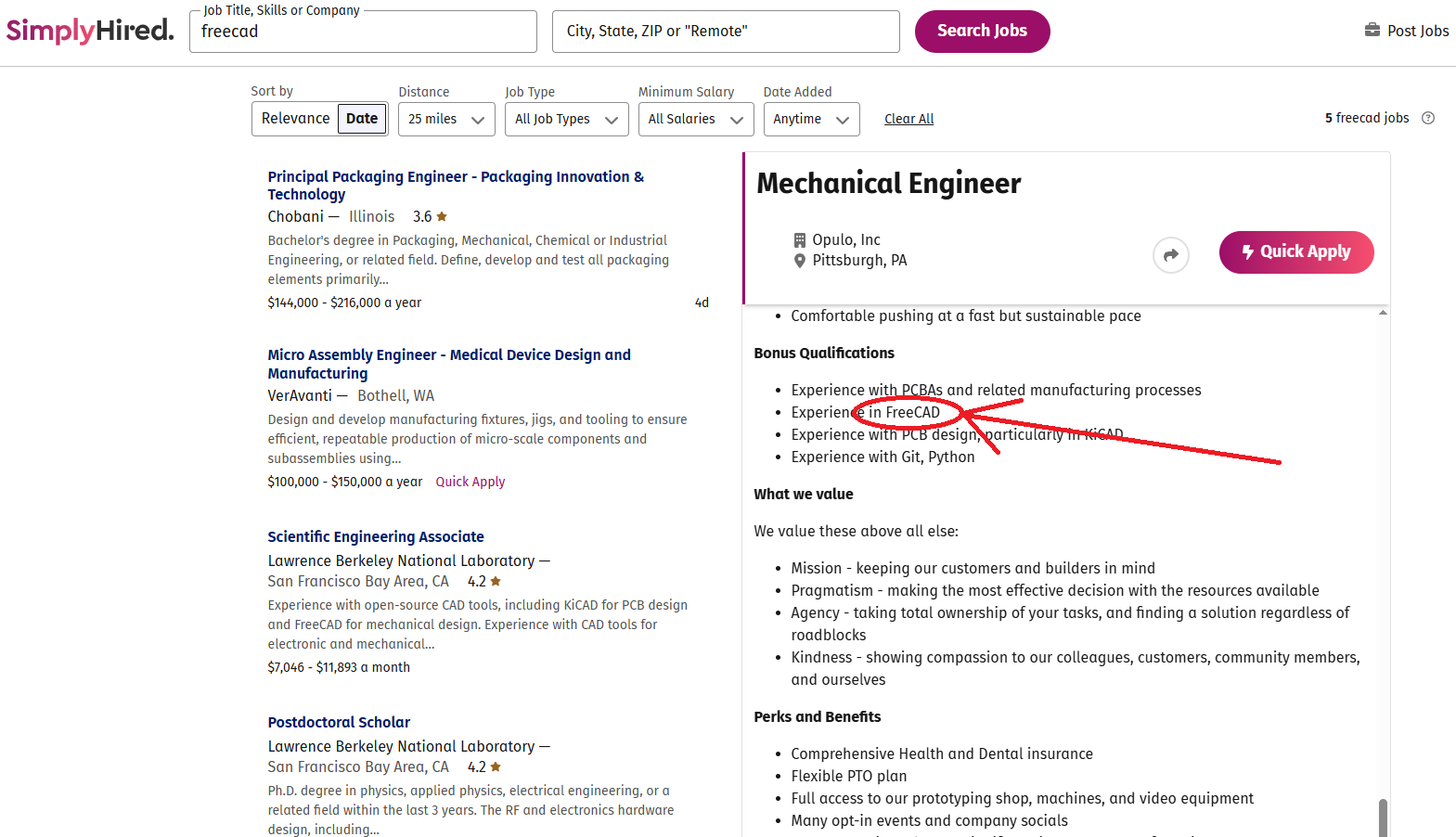
Task: Click the Clear All filters link
Action: pos(908,119)
